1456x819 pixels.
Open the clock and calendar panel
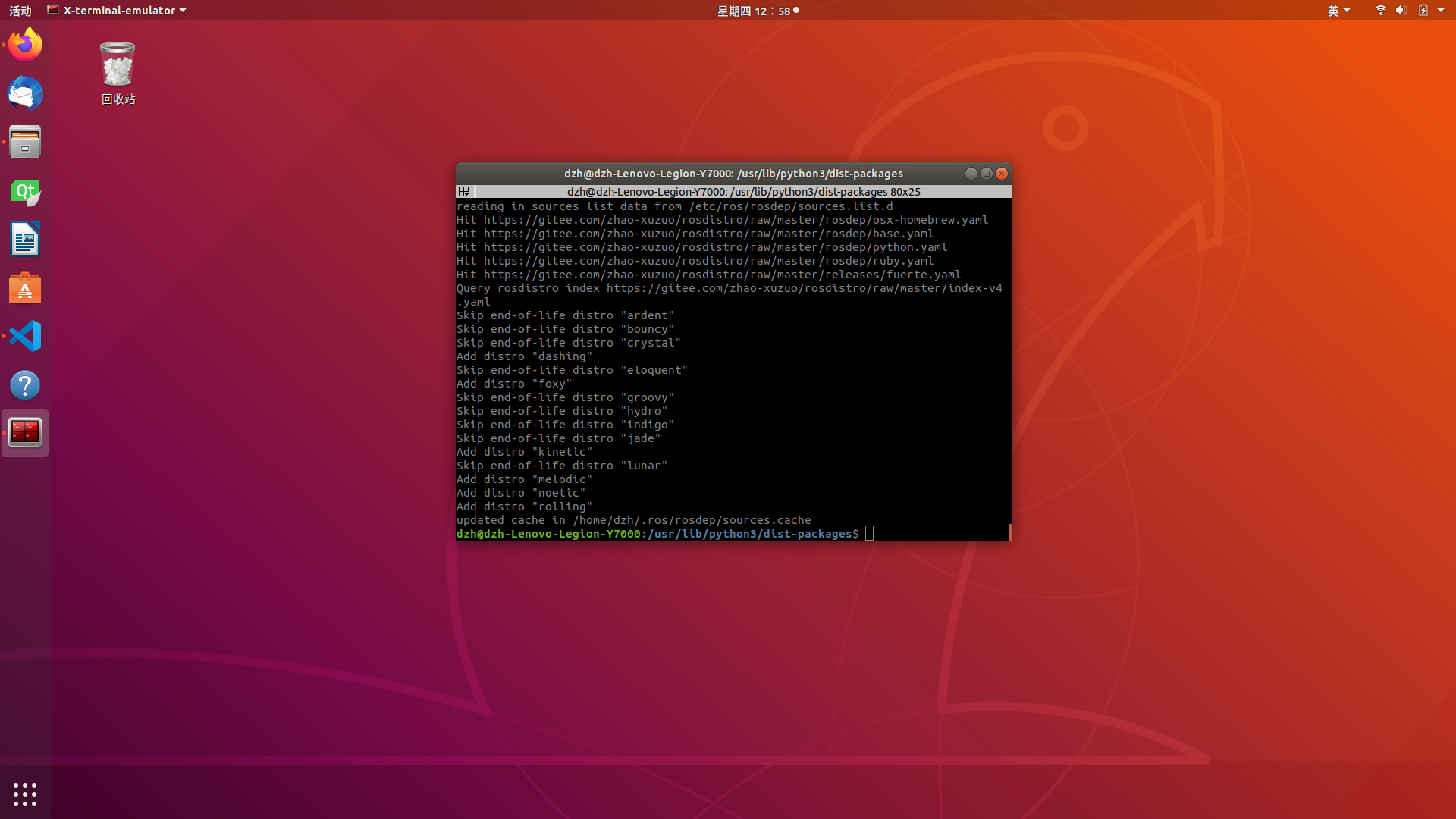[757, 11]
